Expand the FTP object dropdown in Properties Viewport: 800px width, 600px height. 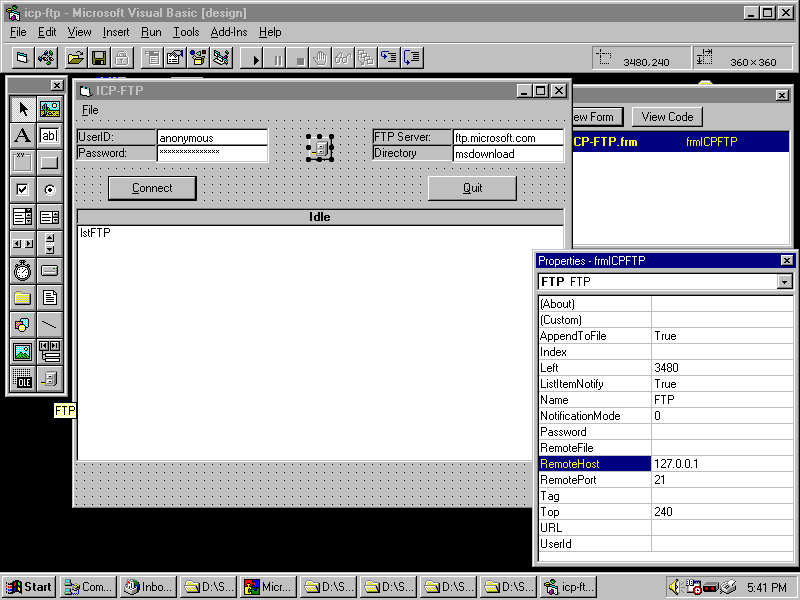[x=783, y=282]
